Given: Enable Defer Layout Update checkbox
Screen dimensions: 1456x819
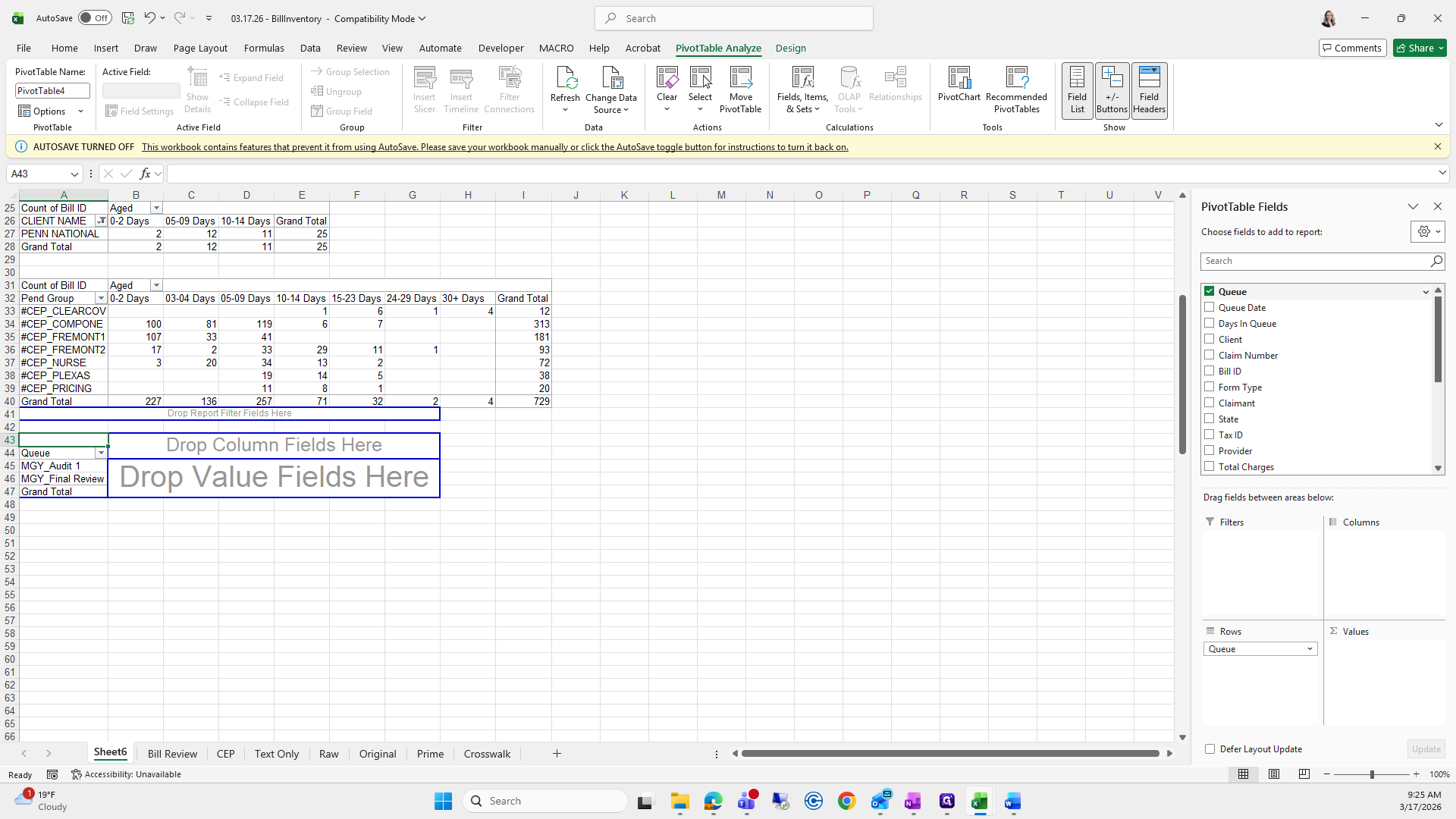Looking at the screenshot, I should point(1210,749).
